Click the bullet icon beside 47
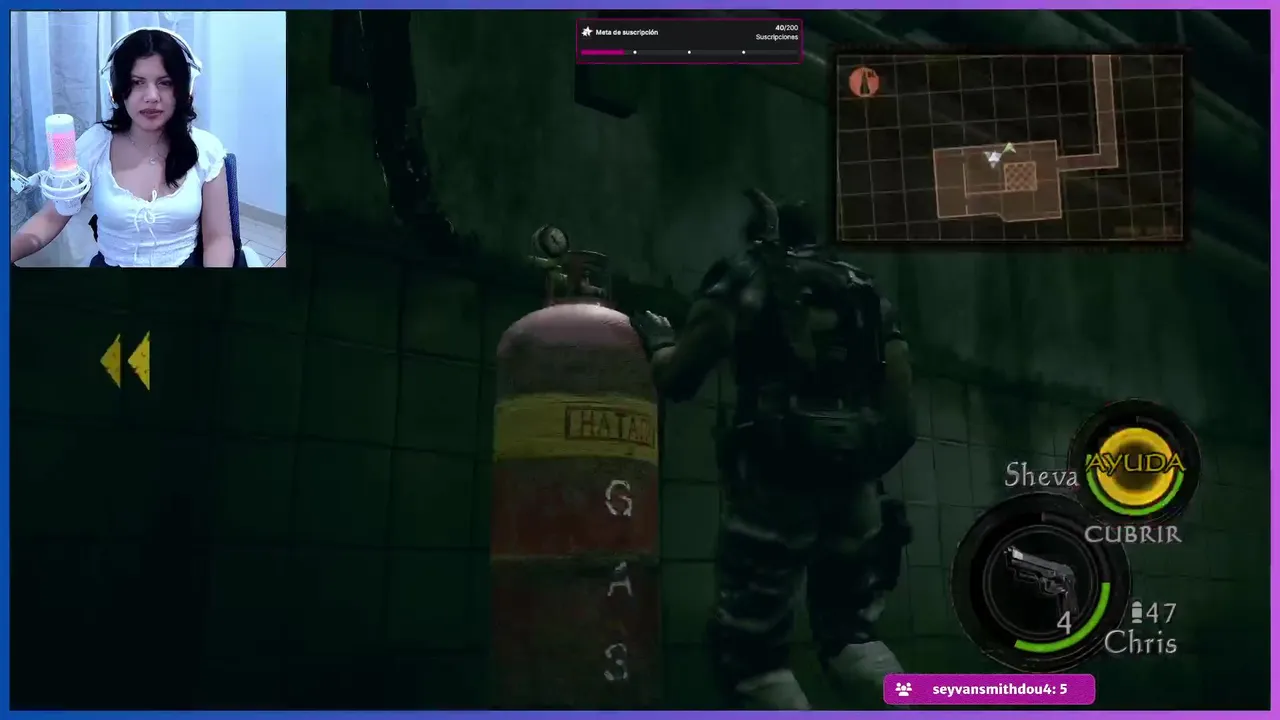The image size is (1280, 720). [1137, 612]
